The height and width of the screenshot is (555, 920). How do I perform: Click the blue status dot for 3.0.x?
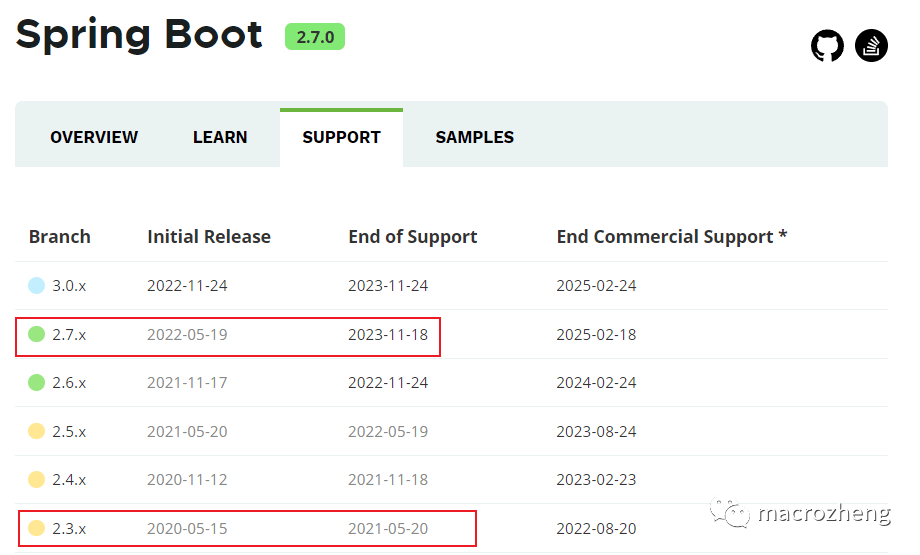(x=36, y=286)
